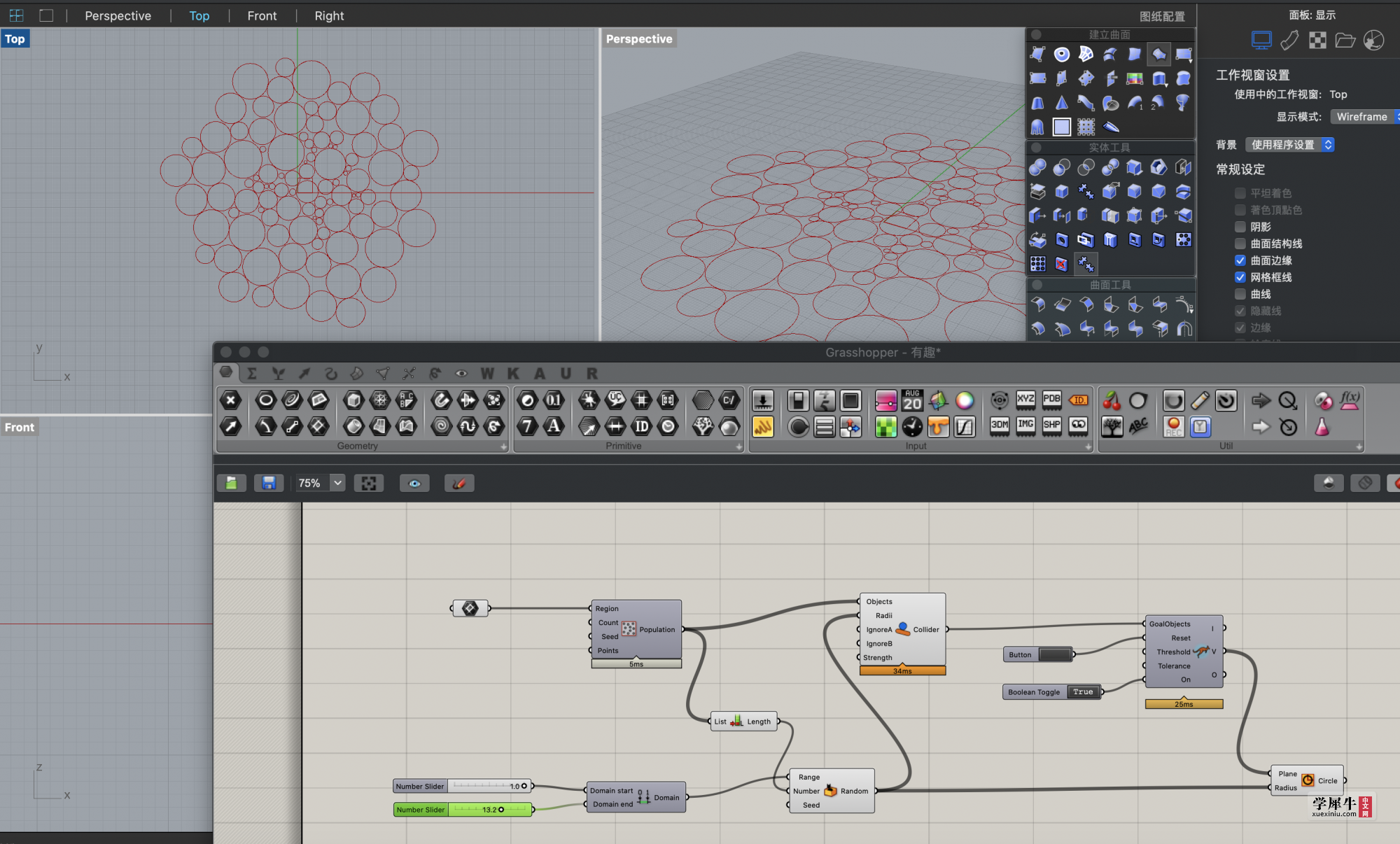This screenshot has width=1400, height=844.
Task: Click the blue floppy save icon
Action: point(269,483)
